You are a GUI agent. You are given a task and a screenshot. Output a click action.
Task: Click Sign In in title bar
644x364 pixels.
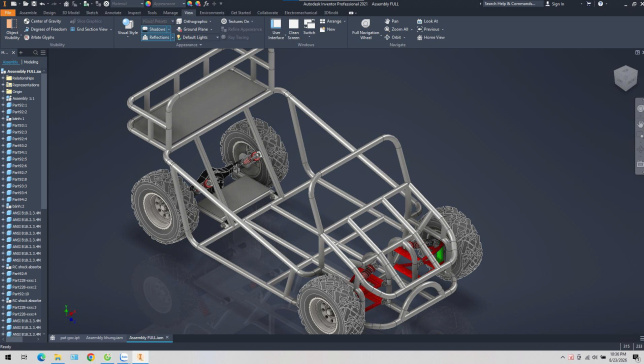(554, 4)
